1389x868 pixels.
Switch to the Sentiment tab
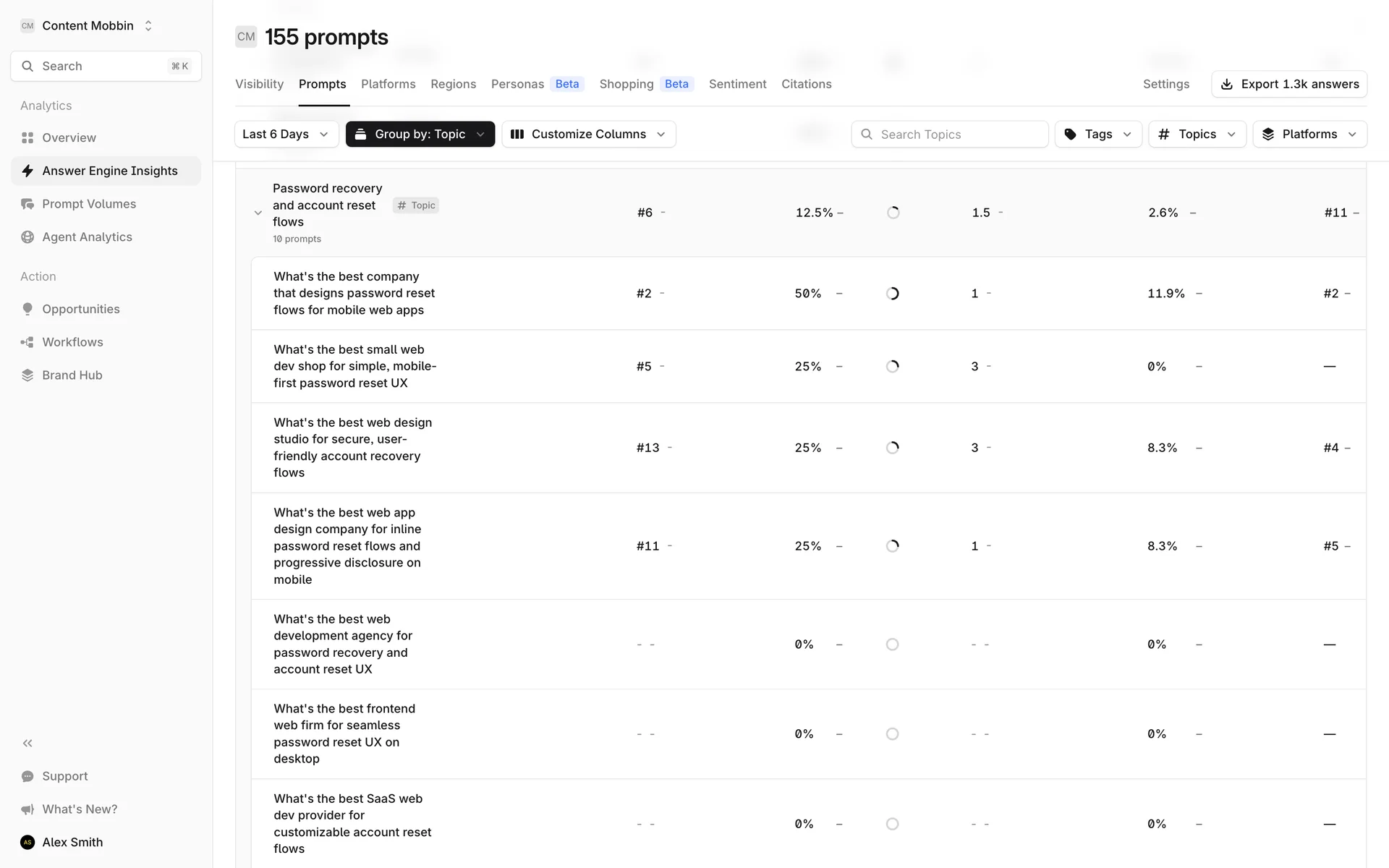click(737, 84)
